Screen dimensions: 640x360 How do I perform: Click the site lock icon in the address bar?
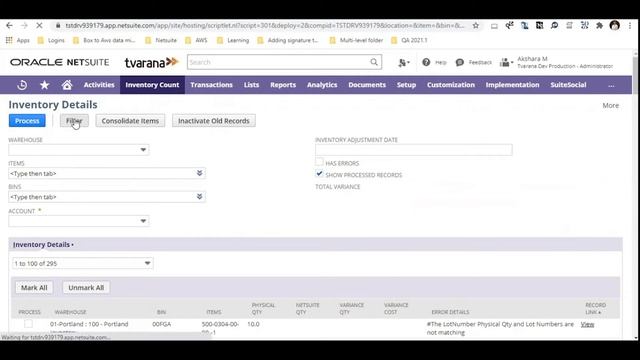[x=58, y=25]
